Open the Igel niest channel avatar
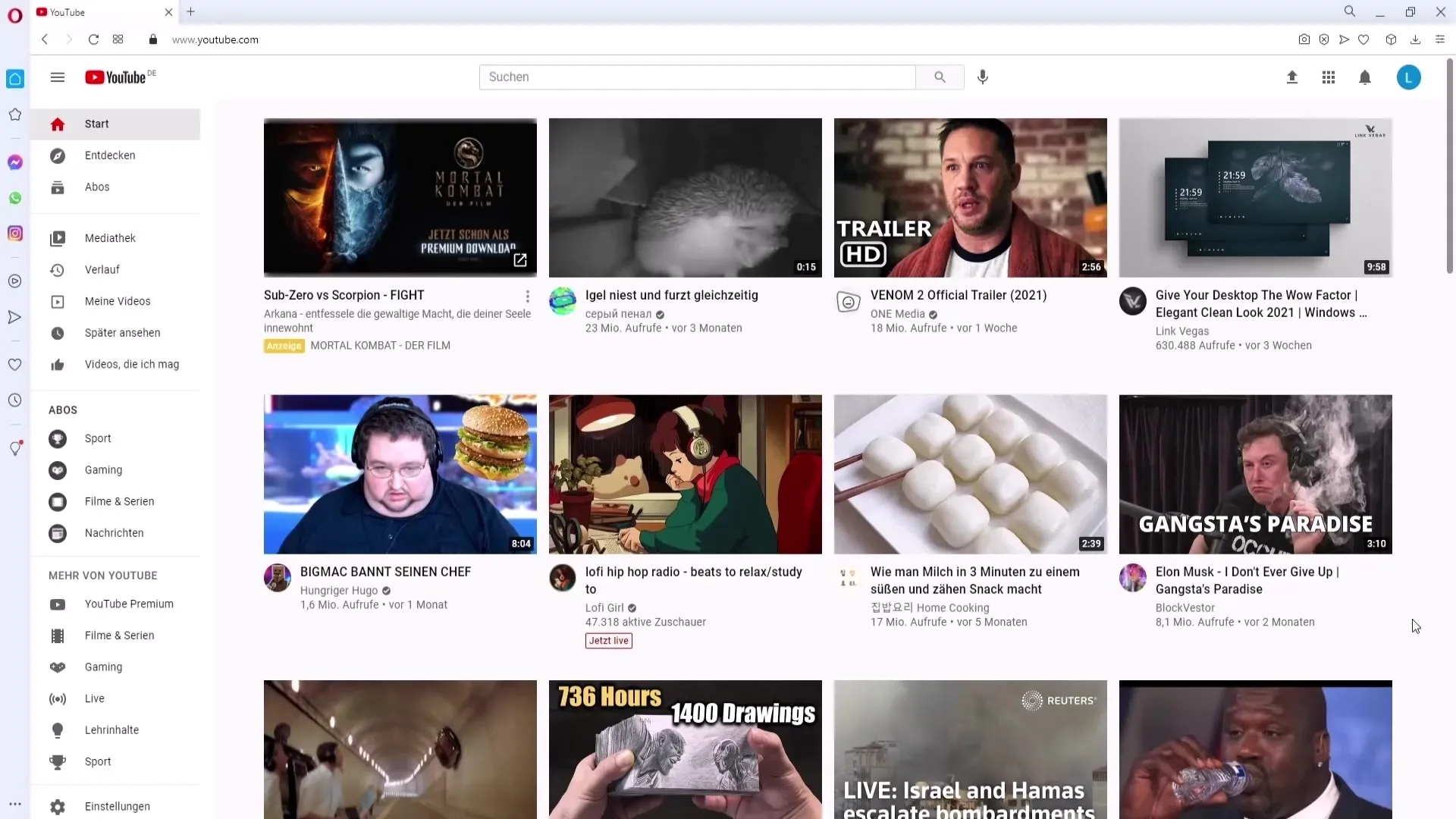The width and height of the screenshot is (1456, 819). coord(563,301)
